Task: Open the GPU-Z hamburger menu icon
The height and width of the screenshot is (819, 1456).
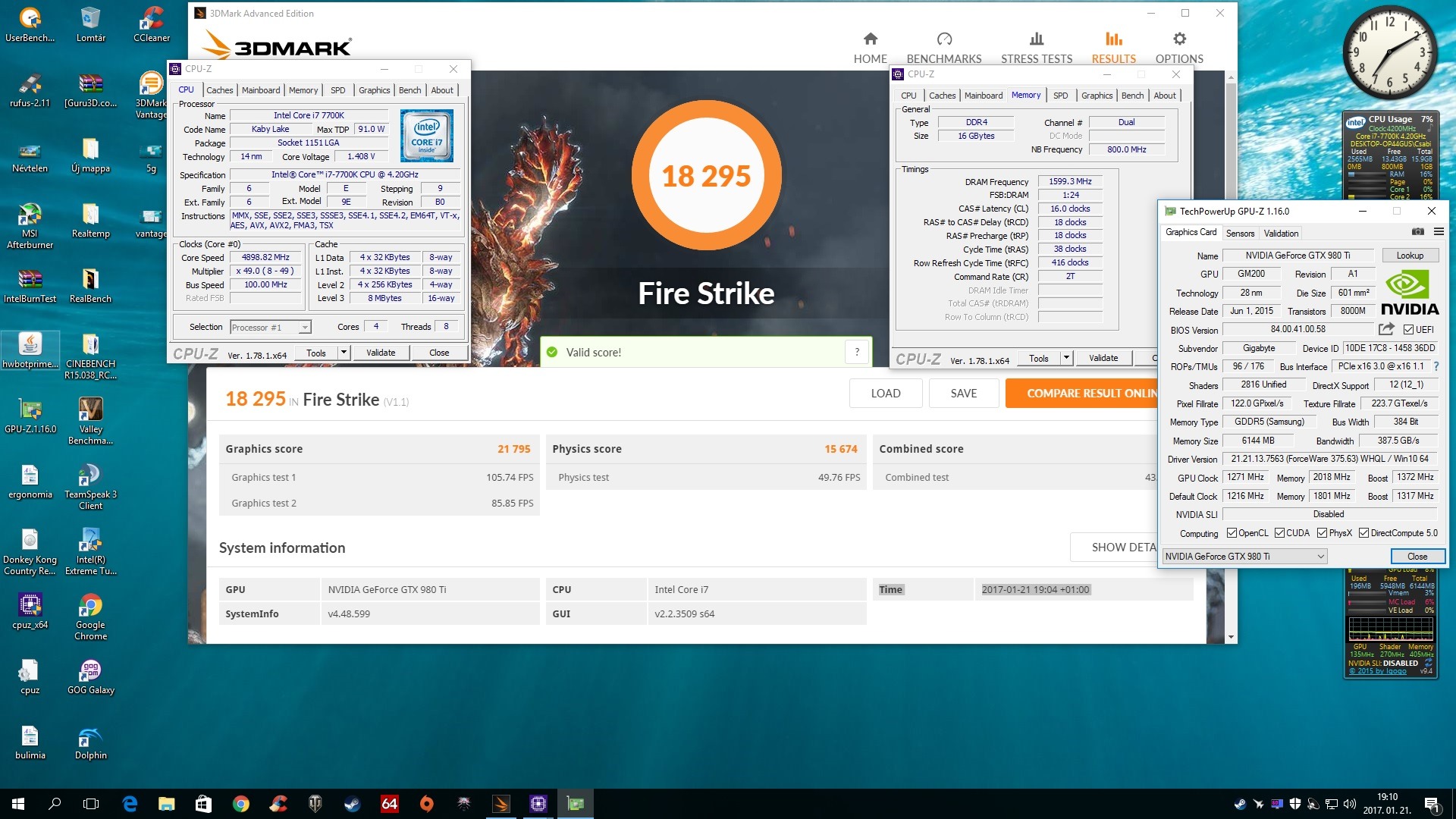Action: coord(1439,232)
